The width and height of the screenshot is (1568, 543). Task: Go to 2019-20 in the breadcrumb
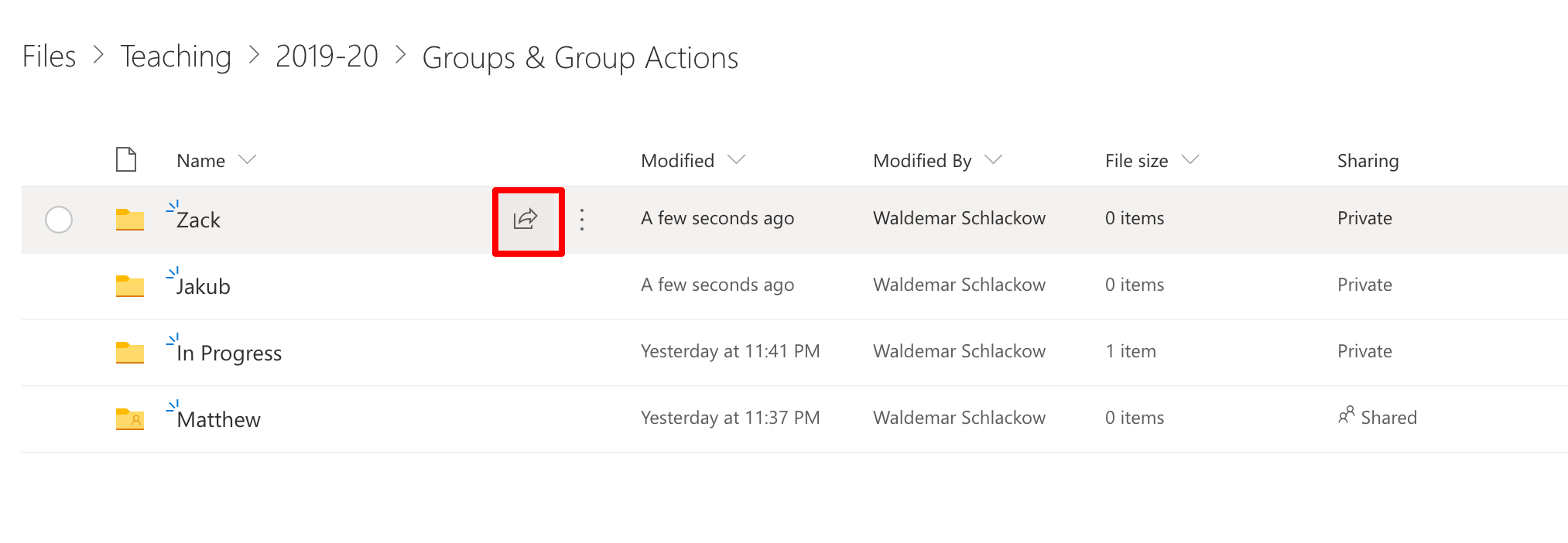coord(327,56)
